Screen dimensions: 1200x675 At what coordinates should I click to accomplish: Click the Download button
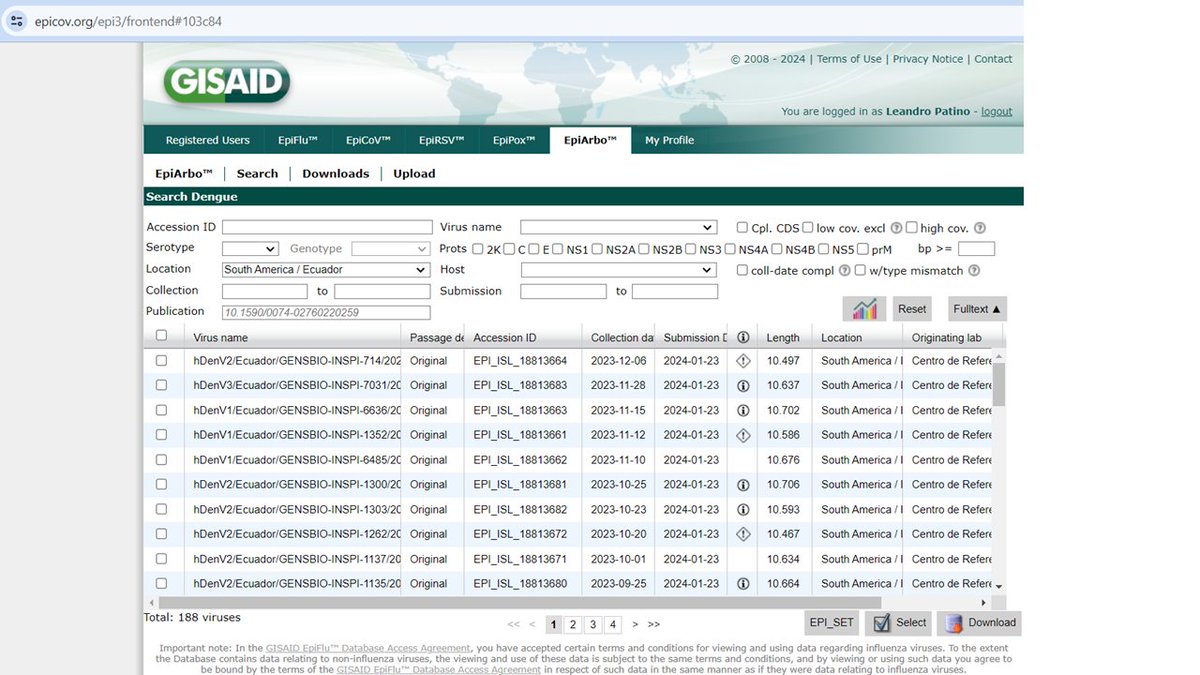pos(979,623)
